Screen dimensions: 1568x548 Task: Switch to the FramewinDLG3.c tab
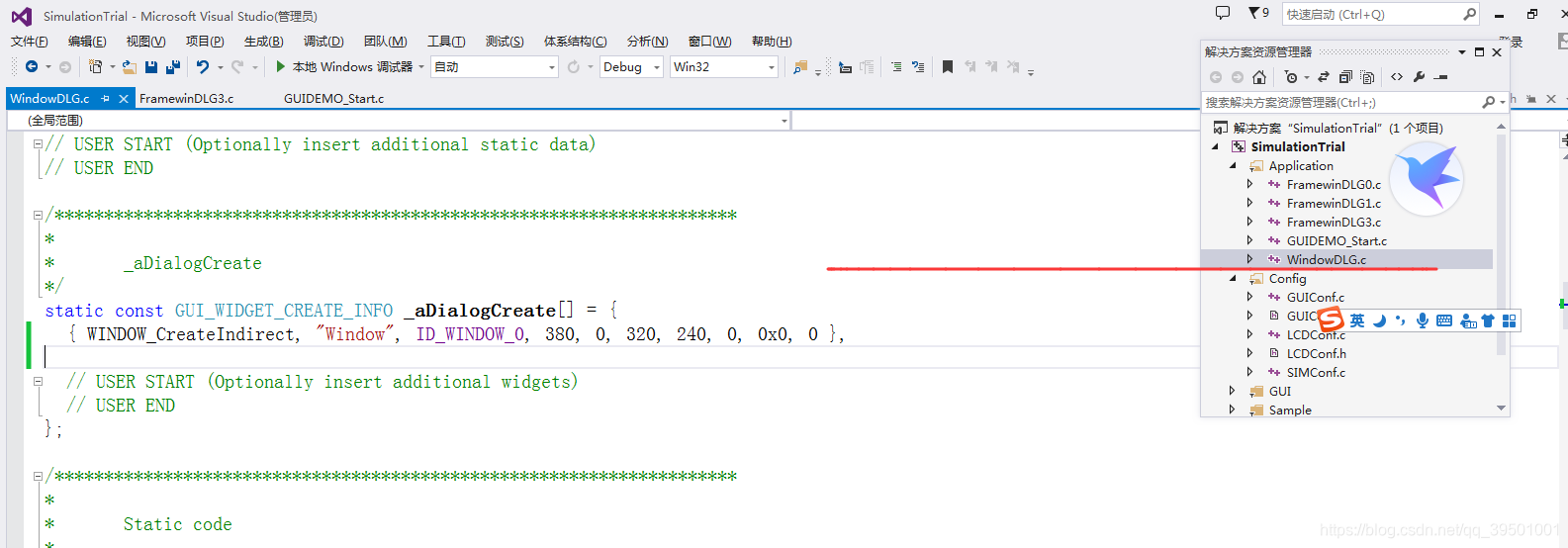coord(187,98)
